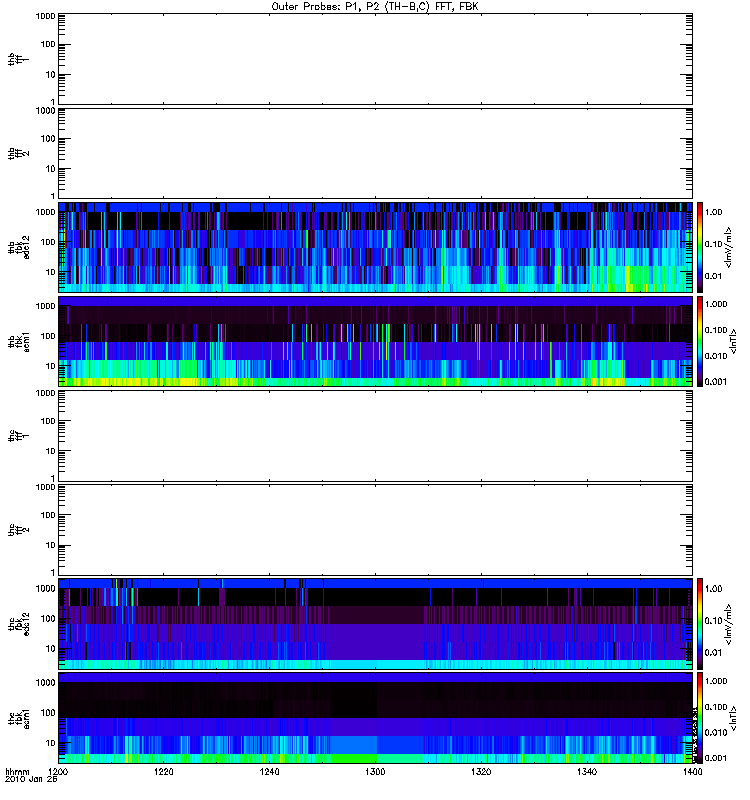Click the empty top thb FFT panel
Image resolution: width=750 pixels, height=800 pixels.
pyautogui.click(x=375, y=59)
